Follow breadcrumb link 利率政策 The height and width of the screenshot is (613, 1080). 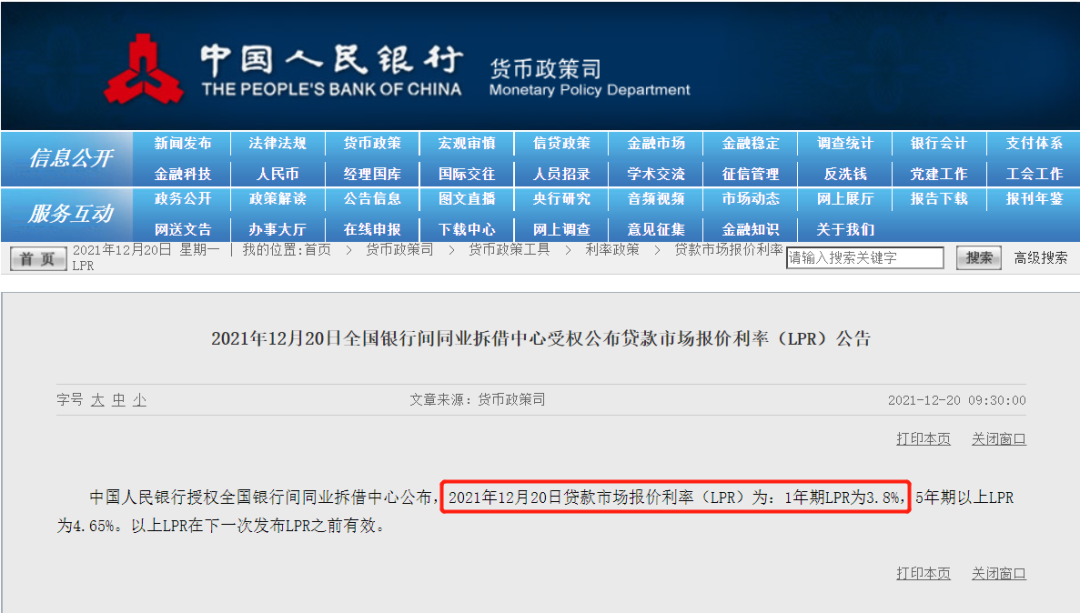[x=612, y=249]
